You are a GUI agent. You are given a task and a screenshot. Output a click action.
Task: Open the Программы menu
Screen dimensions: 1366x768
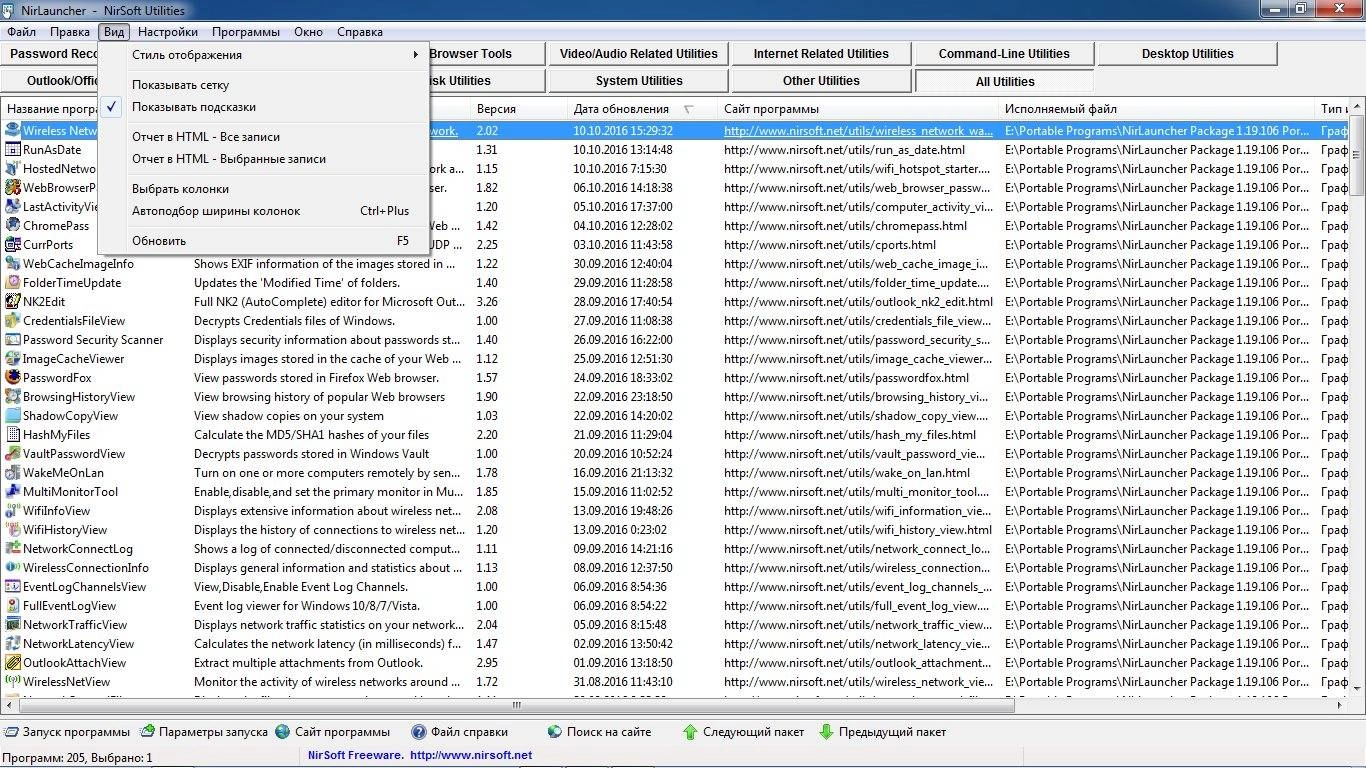click(246, 32)
